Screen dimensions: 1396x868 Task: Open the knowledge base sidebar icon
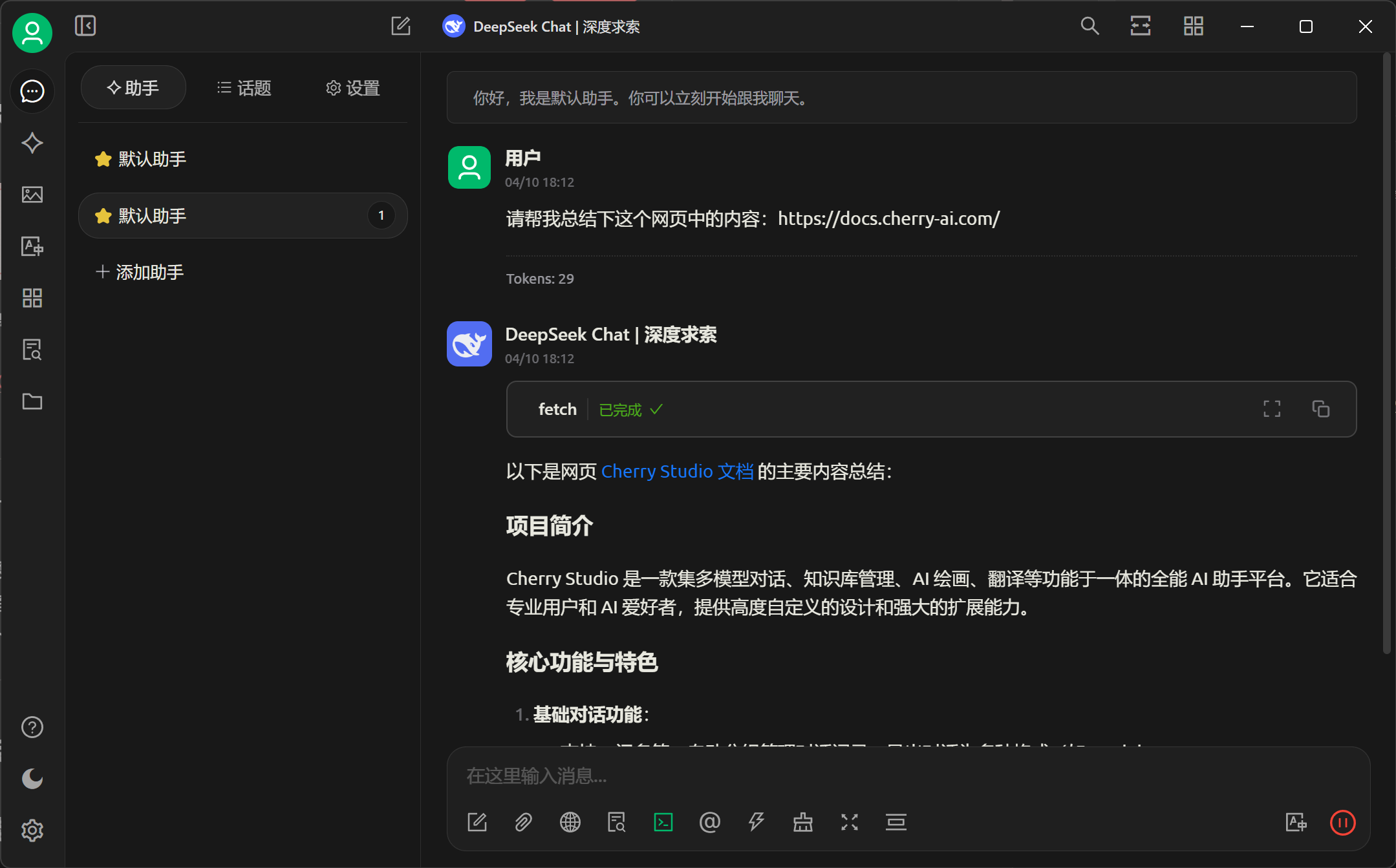[32, 350]
